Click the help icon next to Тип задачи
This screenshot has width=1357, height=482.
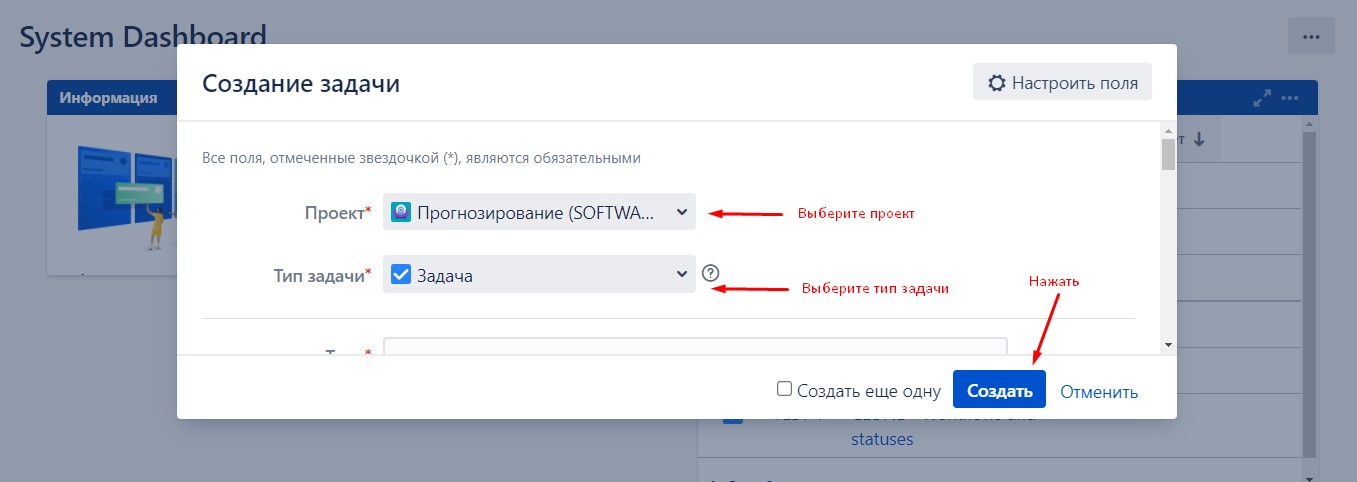[x=711, y=273]
